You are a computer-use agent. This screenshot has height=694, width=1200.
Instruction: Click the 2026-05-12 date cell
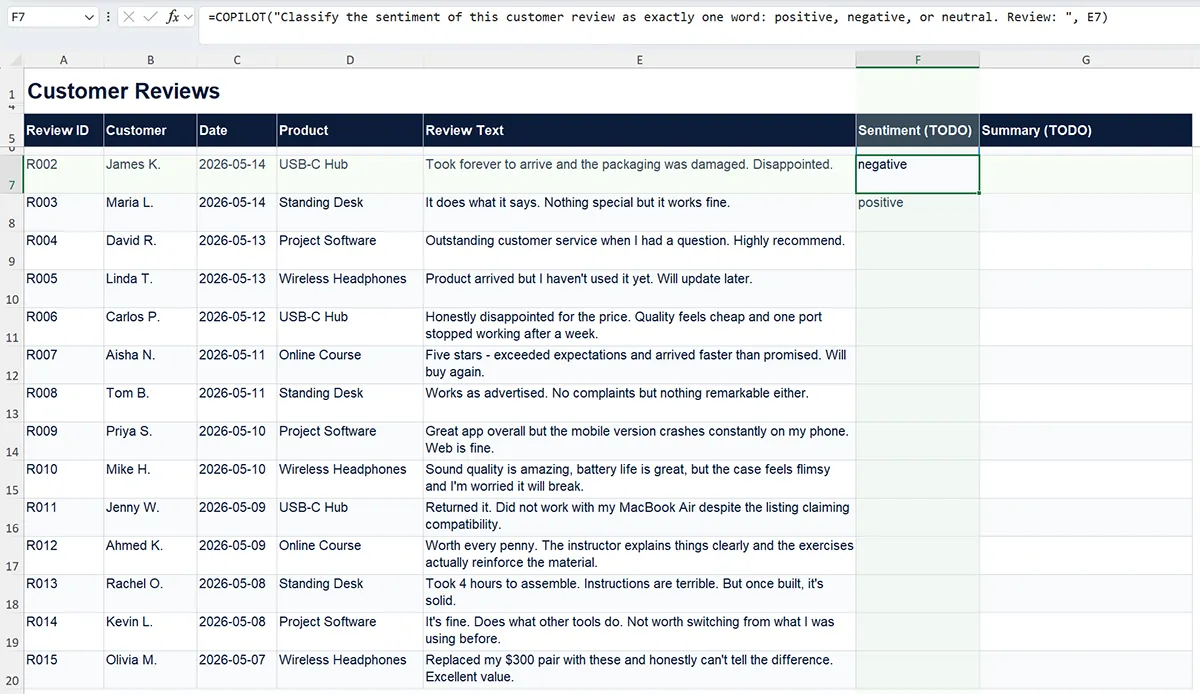pos(237,327)
